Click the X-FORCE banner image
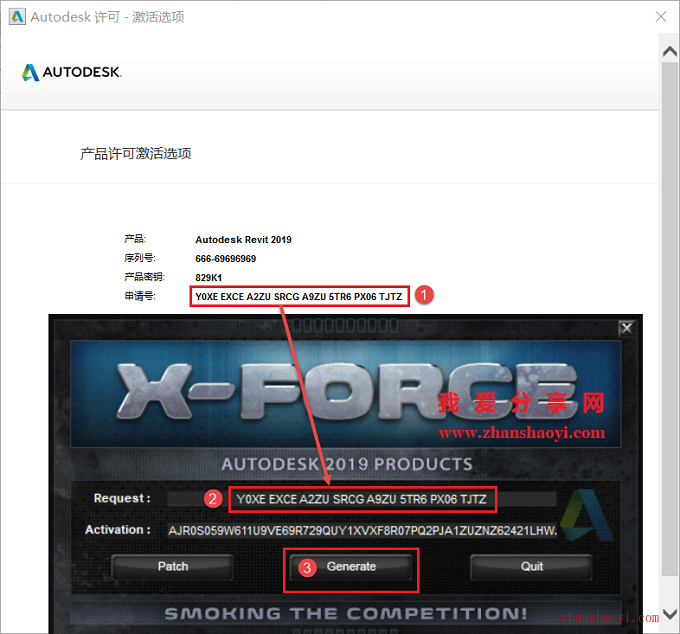Image resolution: width=680 pixels, height=634 pixels. click(346, 394)
